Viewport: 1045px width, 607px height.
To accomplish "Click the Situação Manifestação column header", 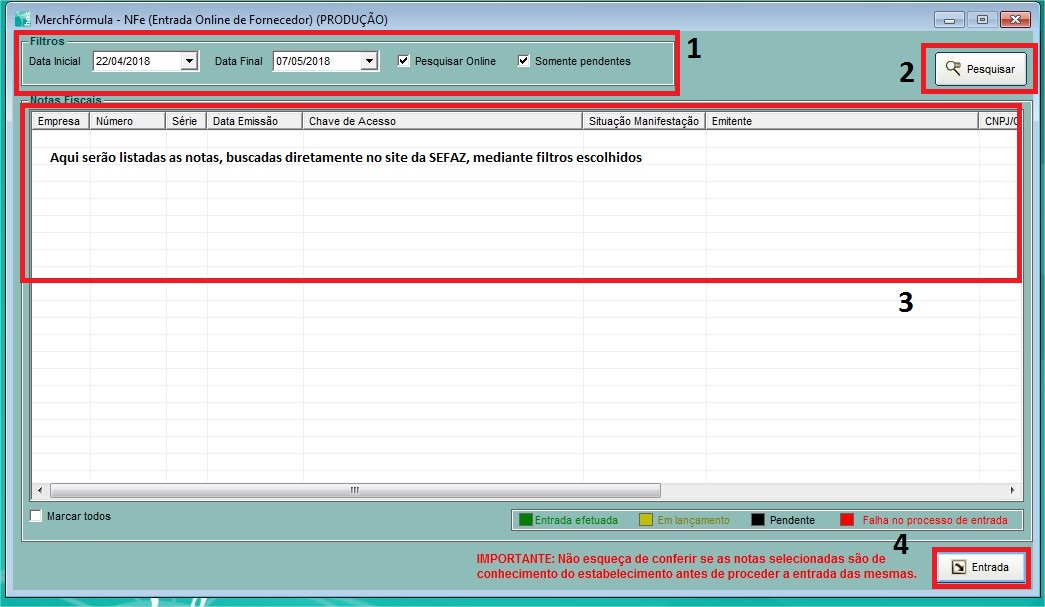I will pos(643,121).
